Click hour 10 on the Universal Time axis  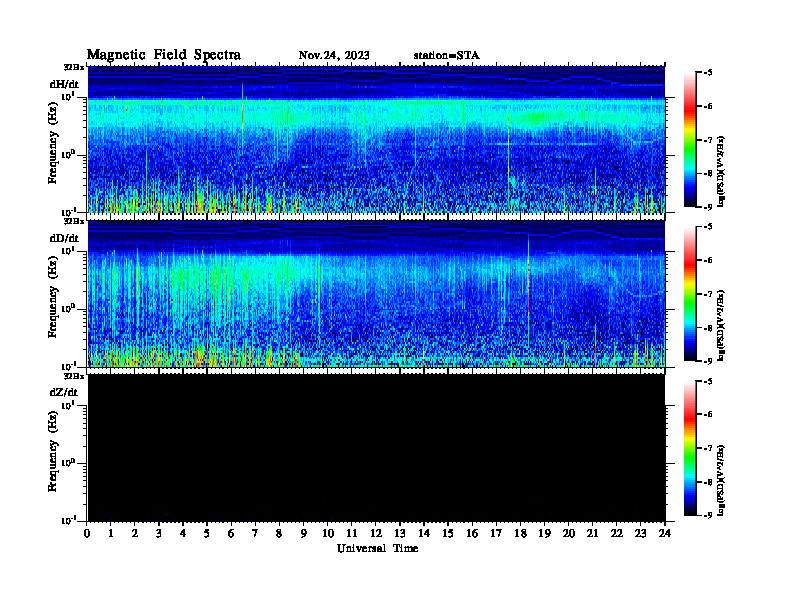[x=328, y=534]
